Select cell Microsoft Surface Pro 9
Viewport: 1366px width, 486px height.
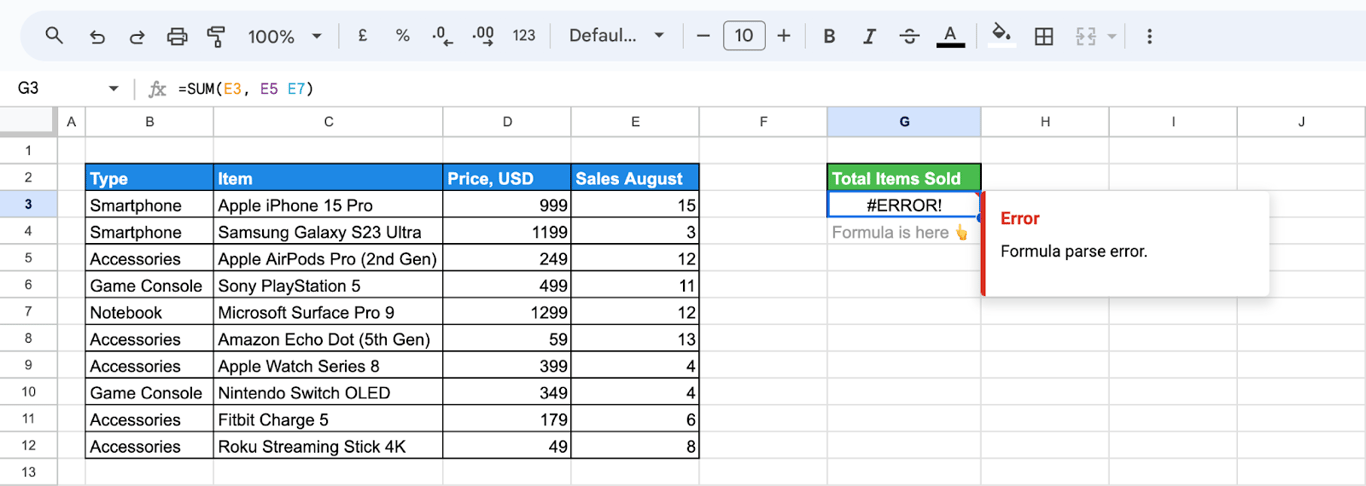point(328,313)
